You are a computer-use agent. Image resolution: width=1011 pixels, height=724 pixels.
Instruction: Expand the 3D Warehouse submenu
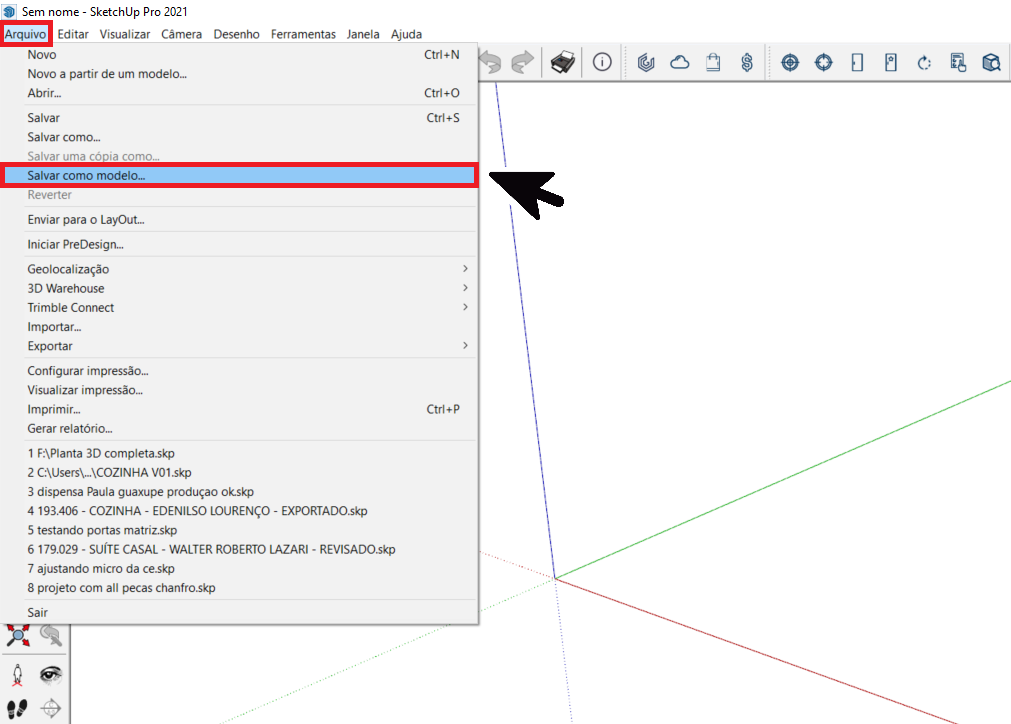[x=239, y=288]
